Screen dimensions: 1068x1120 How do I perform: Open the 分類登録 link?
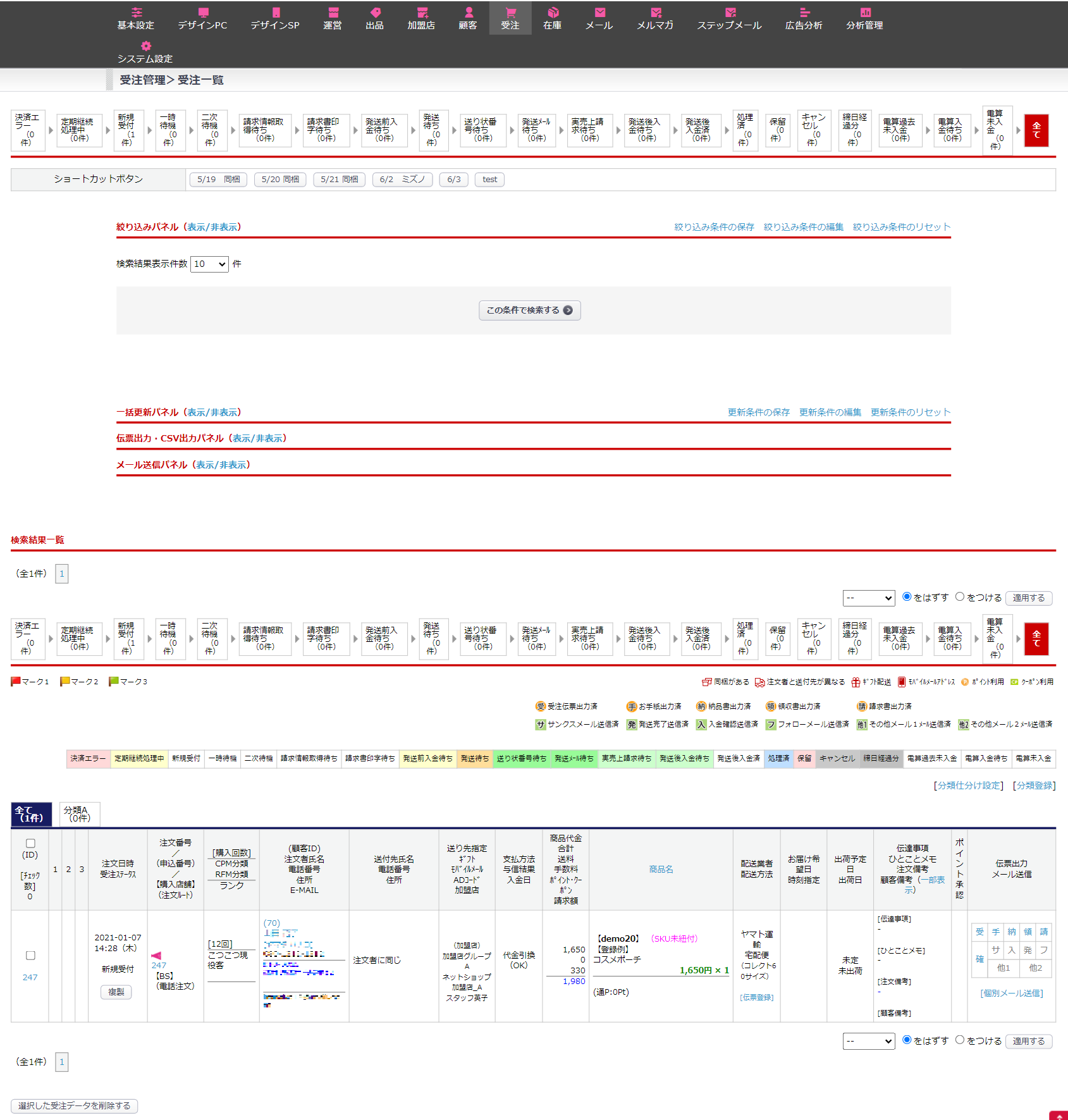pos(1034,785)
